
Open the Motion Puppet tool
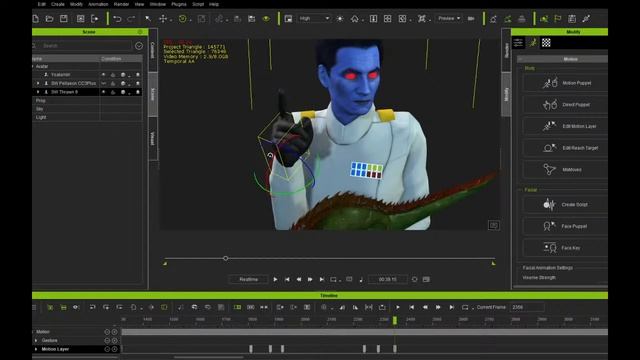(565, 83)
